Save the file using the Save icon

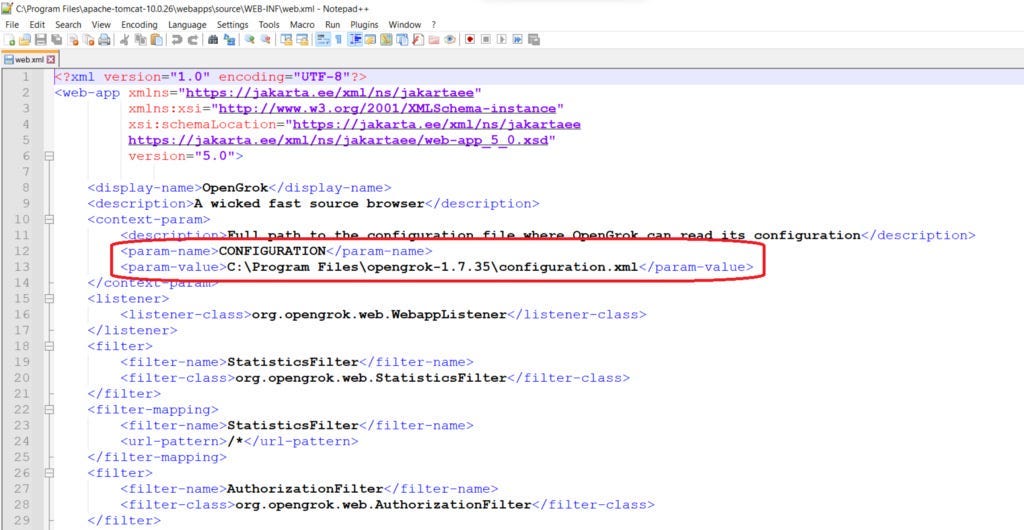[x=40, y=40]
